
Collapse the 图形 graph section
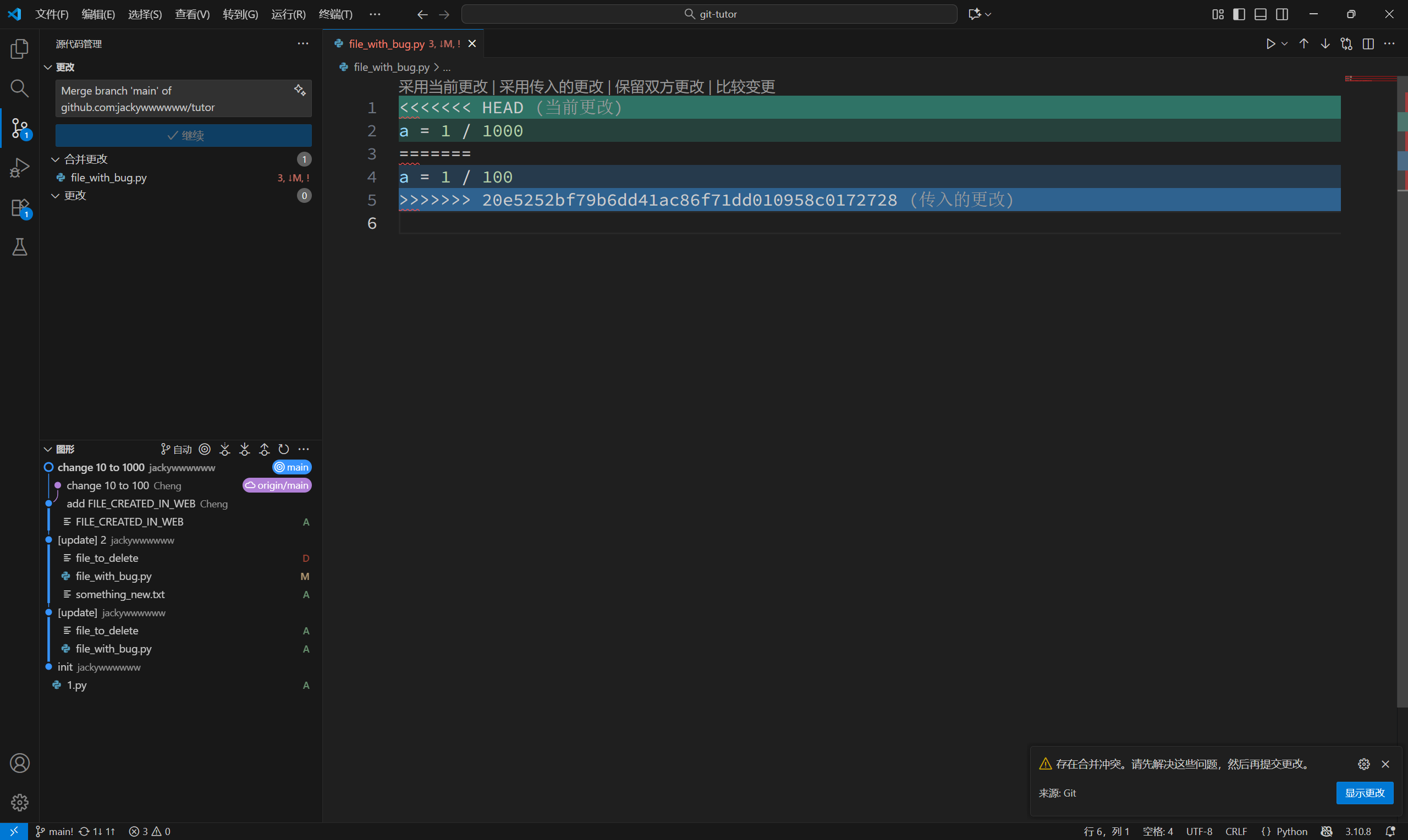pyautogui.click(x=48, y=450)
